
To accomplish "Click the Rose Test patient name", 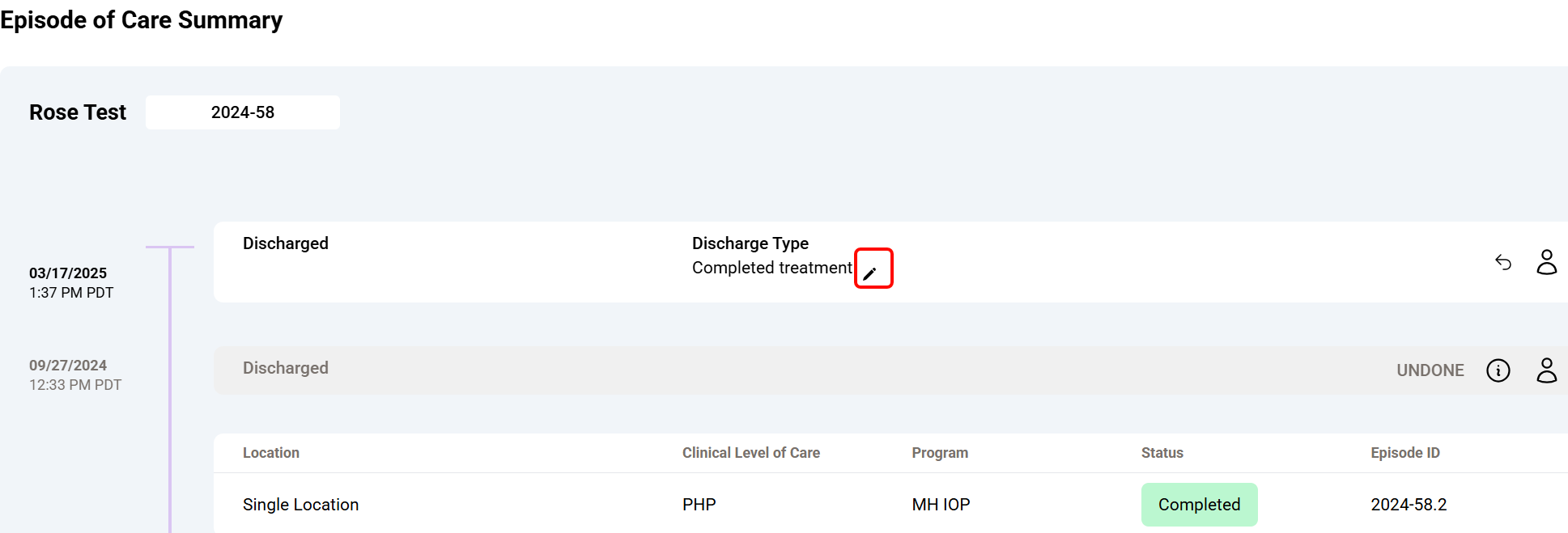I will [78, 112].
